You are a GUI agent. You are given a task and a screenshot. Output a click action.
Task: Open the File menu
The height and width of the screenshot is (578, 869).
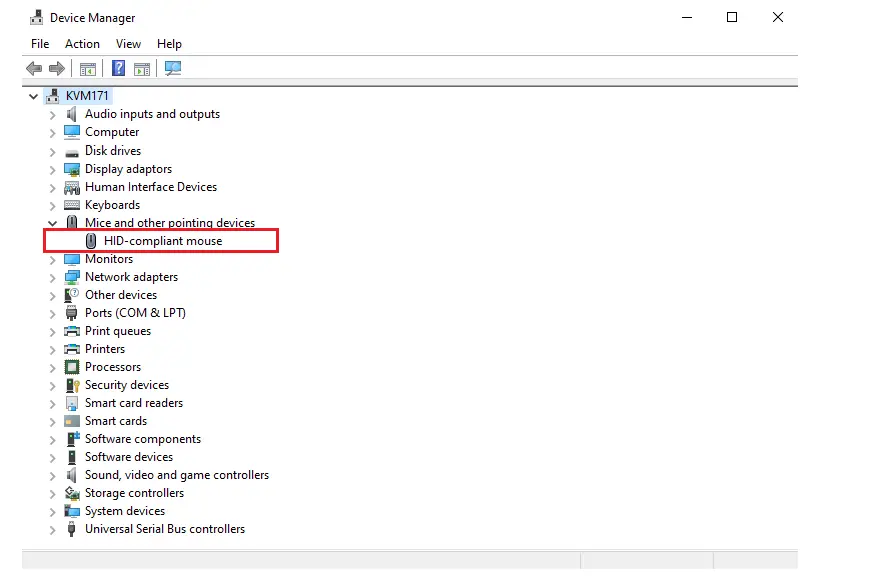(39, 44)
